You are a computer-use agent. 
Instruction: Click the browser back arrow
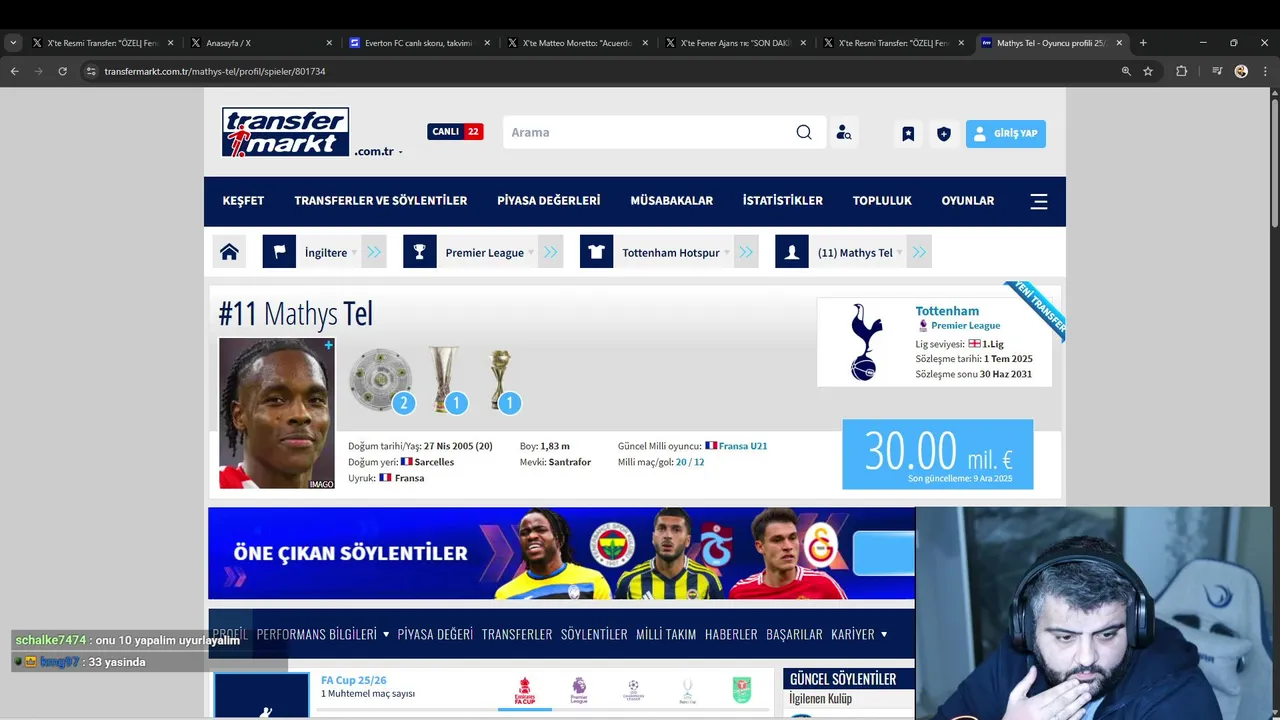click(14, 71)
